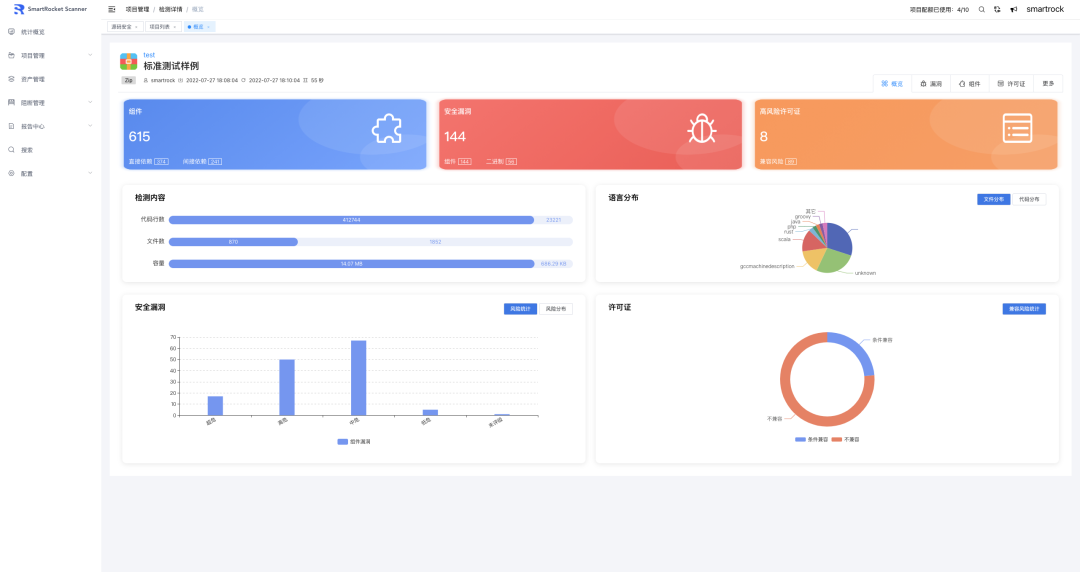The image size is (1080, 572).
Task: Click the puzzle piece icon on 组件 card
Action: (386, 129)
